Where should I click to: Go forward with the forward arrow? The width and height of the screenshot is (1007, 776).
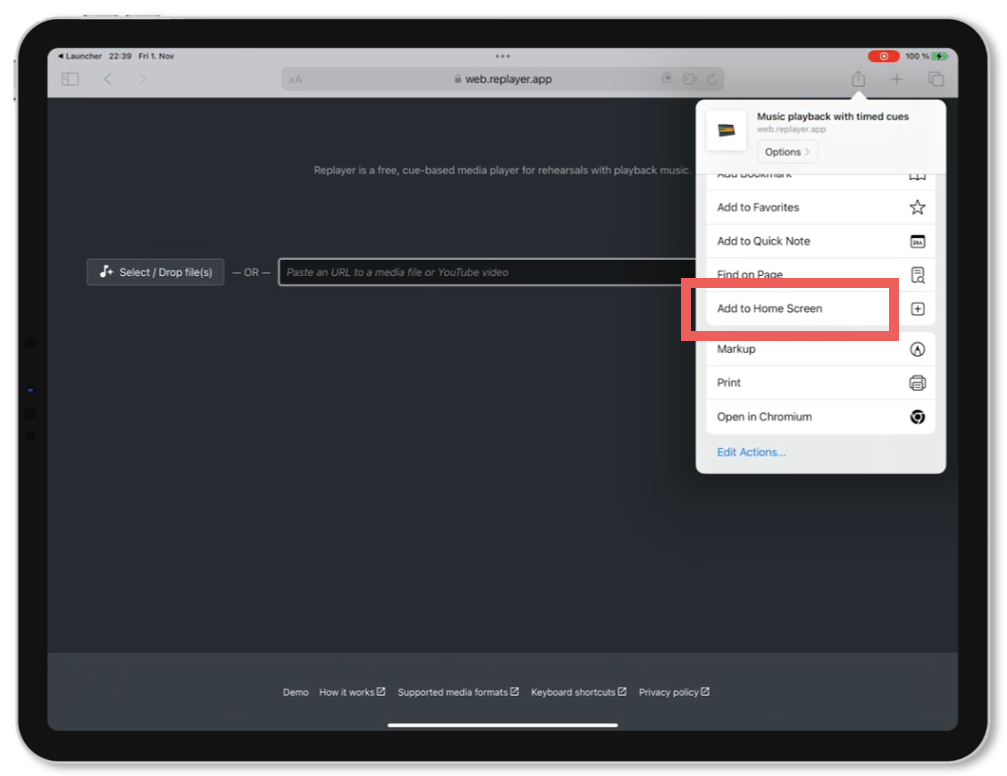coord(143,79)
